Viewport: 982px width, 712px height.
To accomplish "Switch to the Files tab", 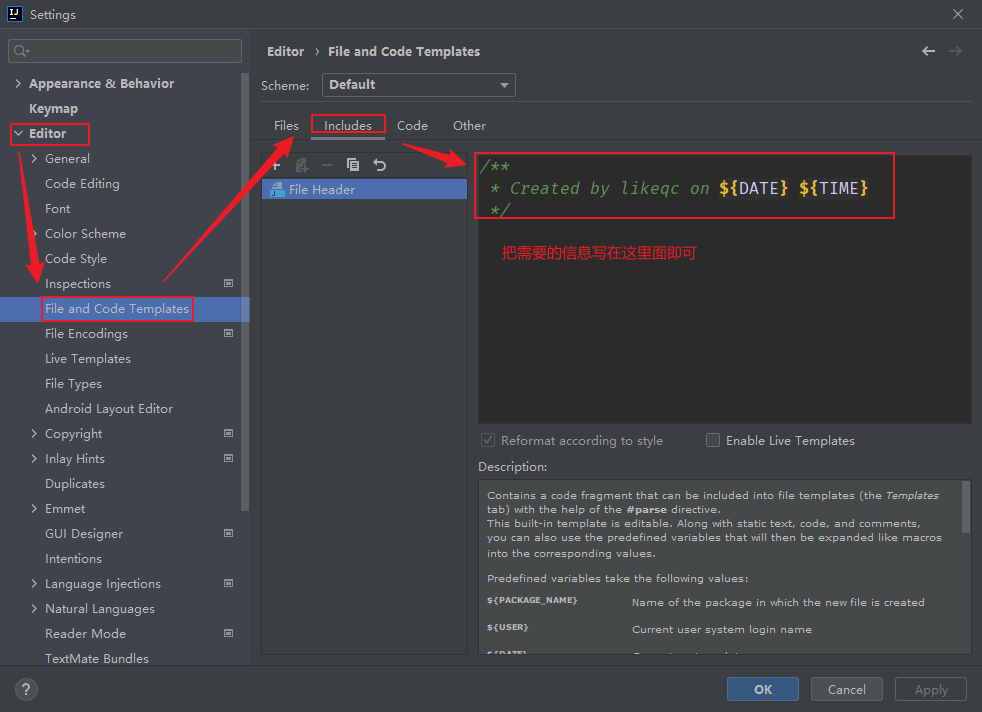I will [286, 126].
